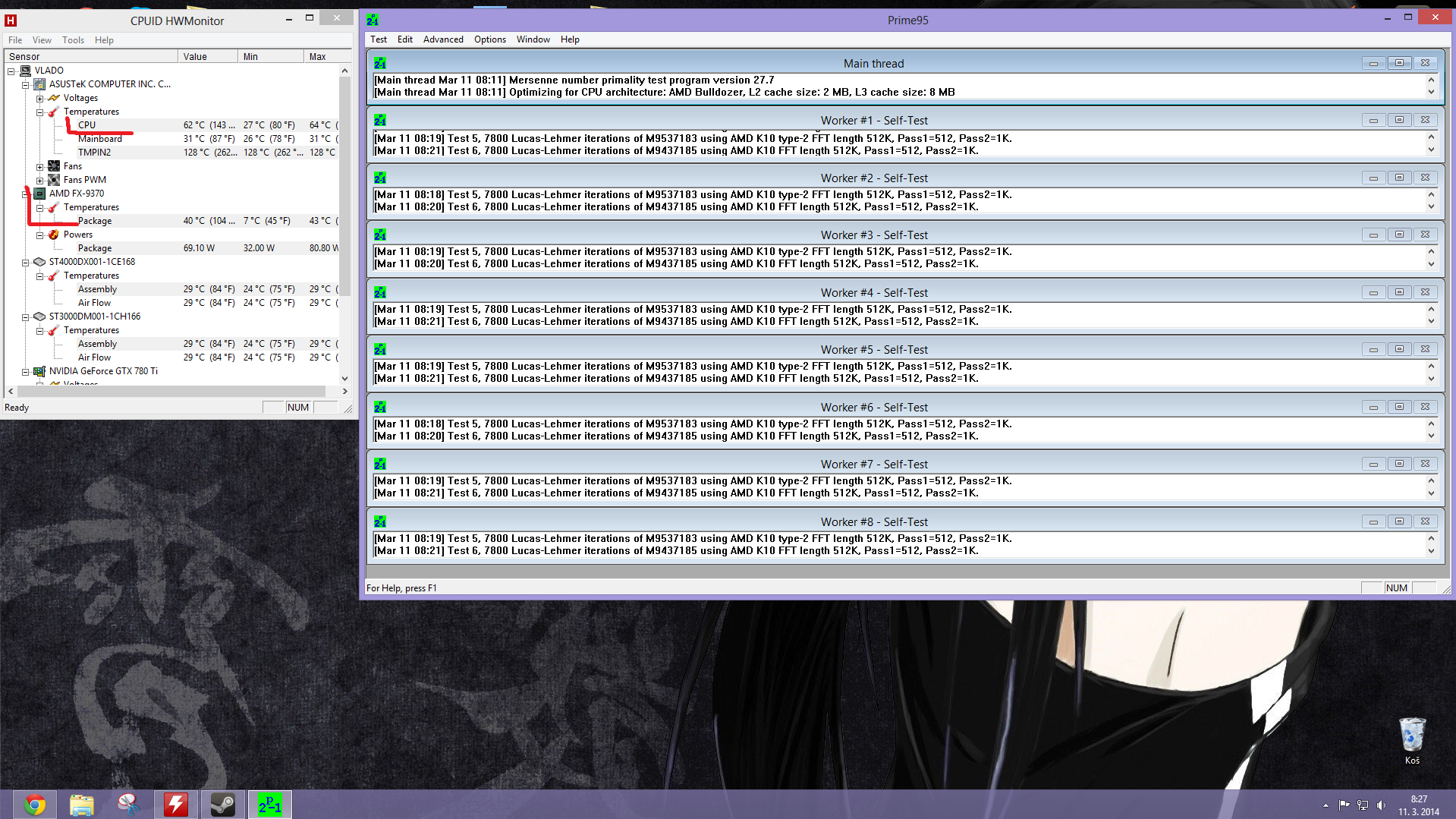Open the Snipping Tool taskbar icon
Screen dimensions: 1456x819
click(128, 805)
